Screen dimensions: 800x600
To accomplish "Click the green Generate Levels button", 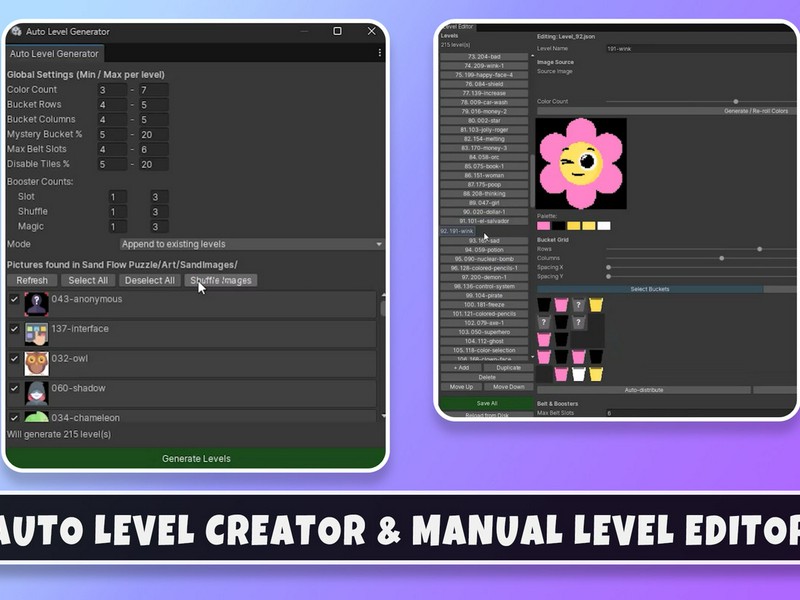I will pyautogui.click(x=196, y=458).
